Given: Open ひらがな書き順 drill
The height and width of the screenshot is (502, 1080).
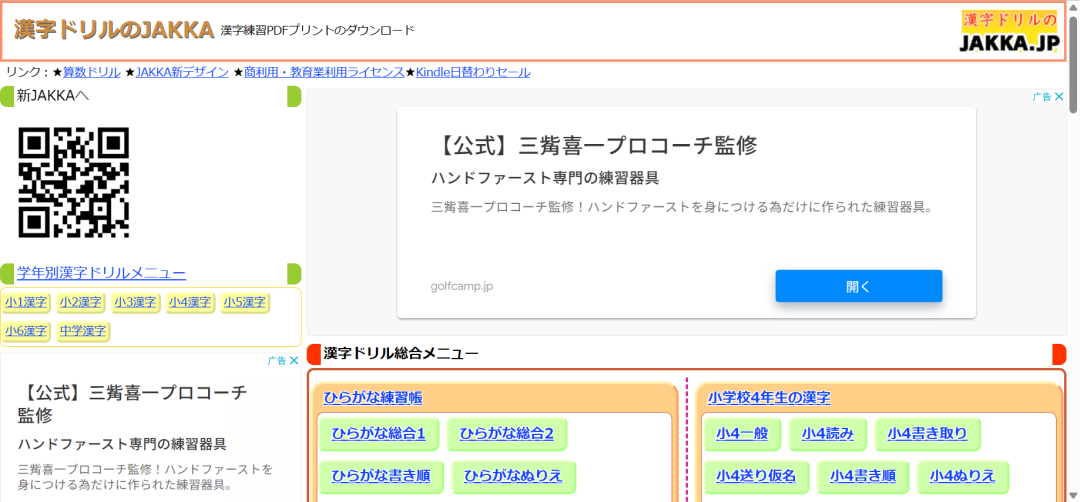Looking at the screenshot, I should point(382,477).
